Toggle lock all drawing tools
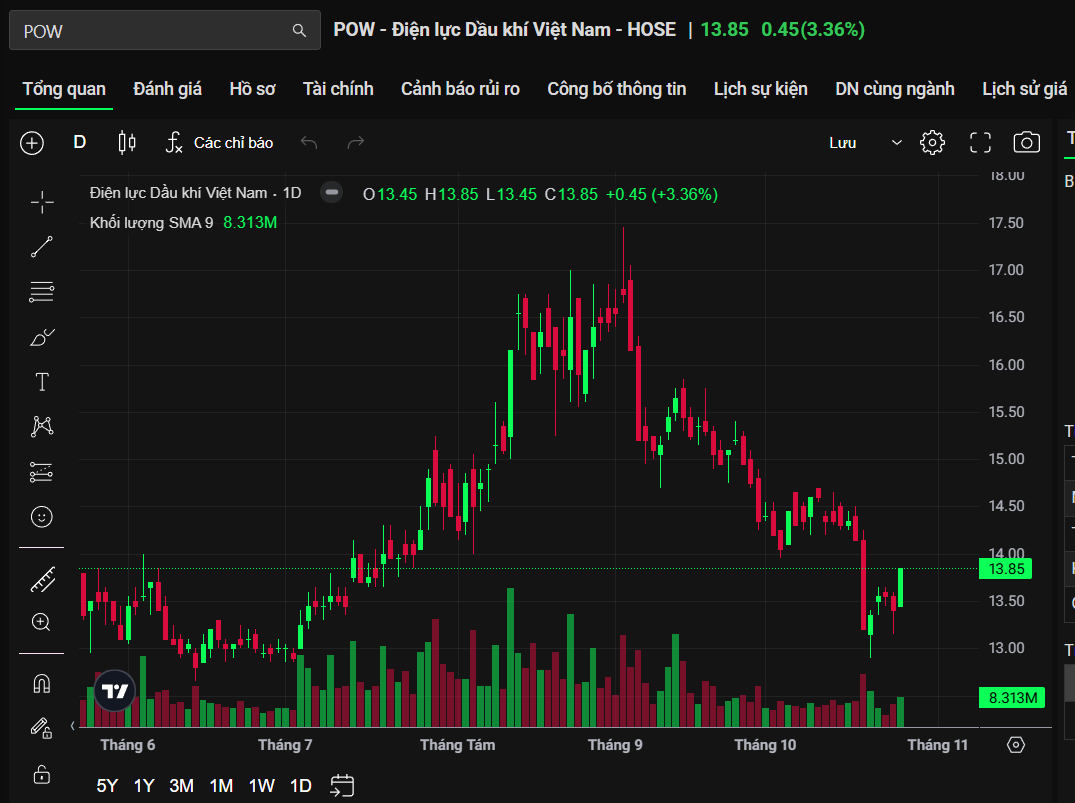Viewport: 1075px width, 803px height. tap(42, 774)
